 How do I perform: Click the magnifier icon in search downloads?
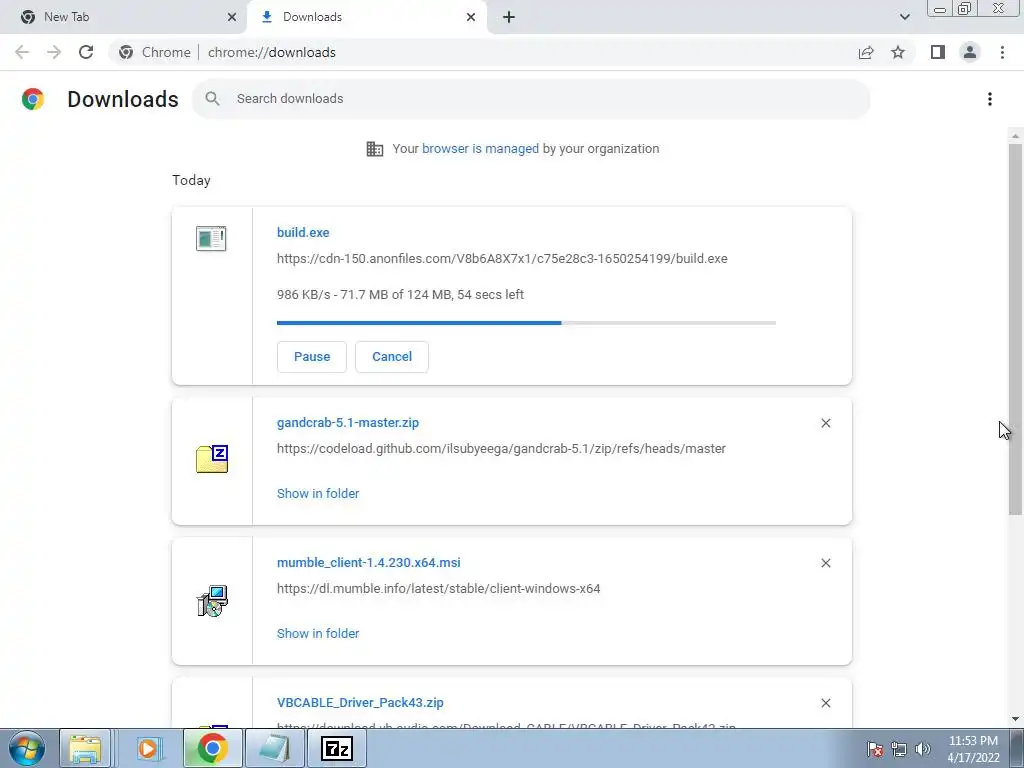212,99
